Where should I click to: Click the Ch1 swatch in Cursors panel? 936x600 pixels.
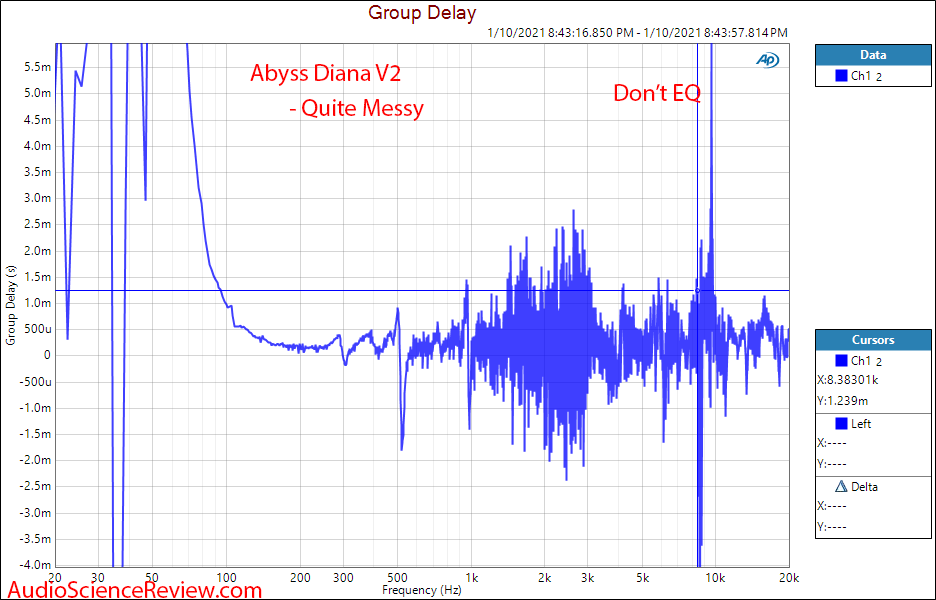[x=842, y=361]
